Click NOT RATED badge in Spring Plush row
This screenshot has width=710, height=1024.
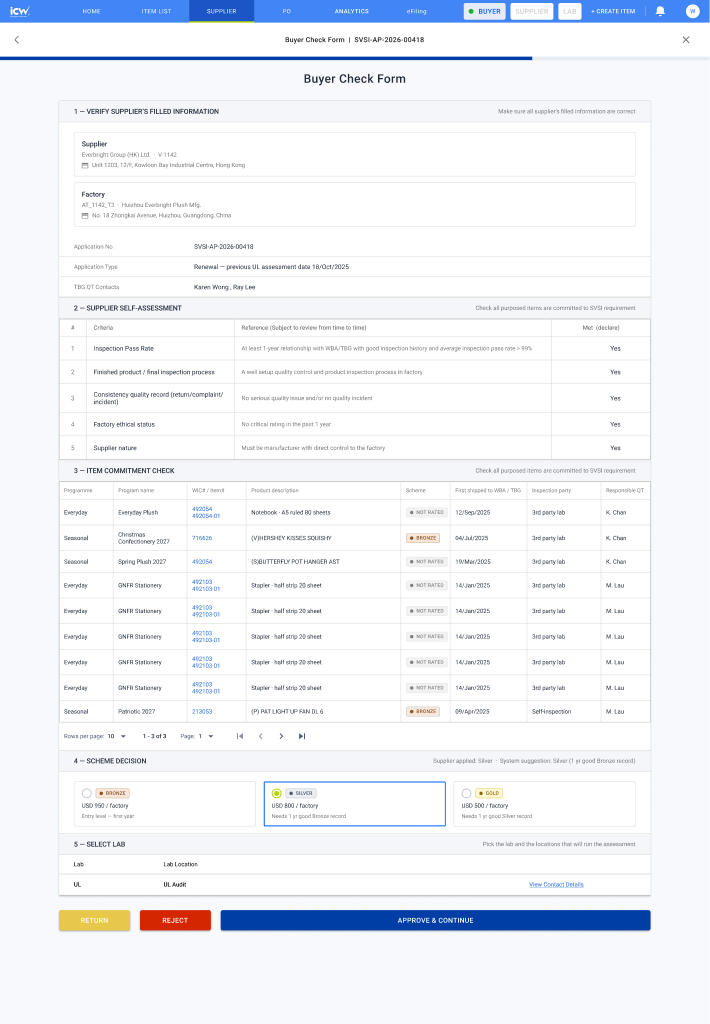coord(427,562)
